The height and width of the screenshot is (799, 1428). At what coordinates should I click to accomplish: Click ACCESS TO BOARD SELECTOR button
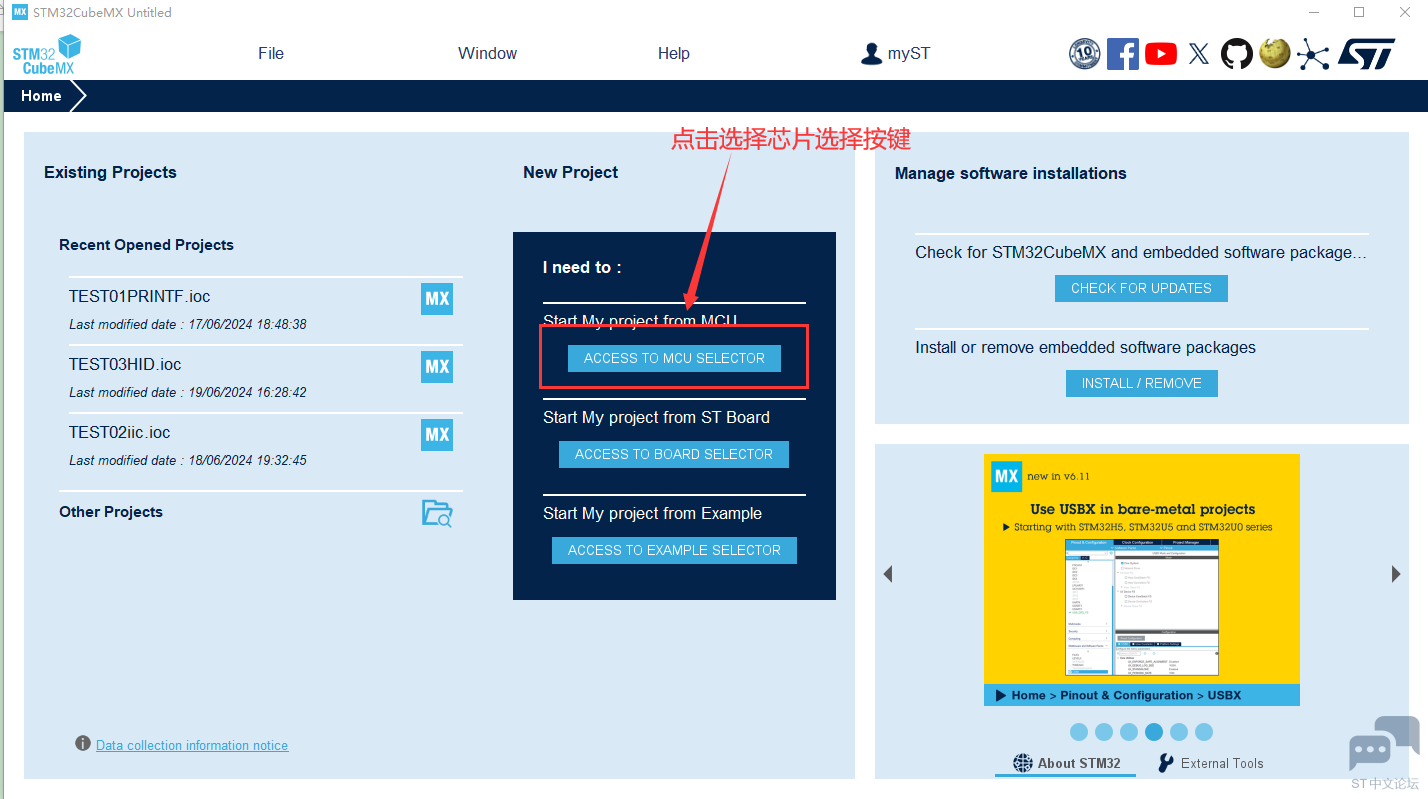(674, 454)
